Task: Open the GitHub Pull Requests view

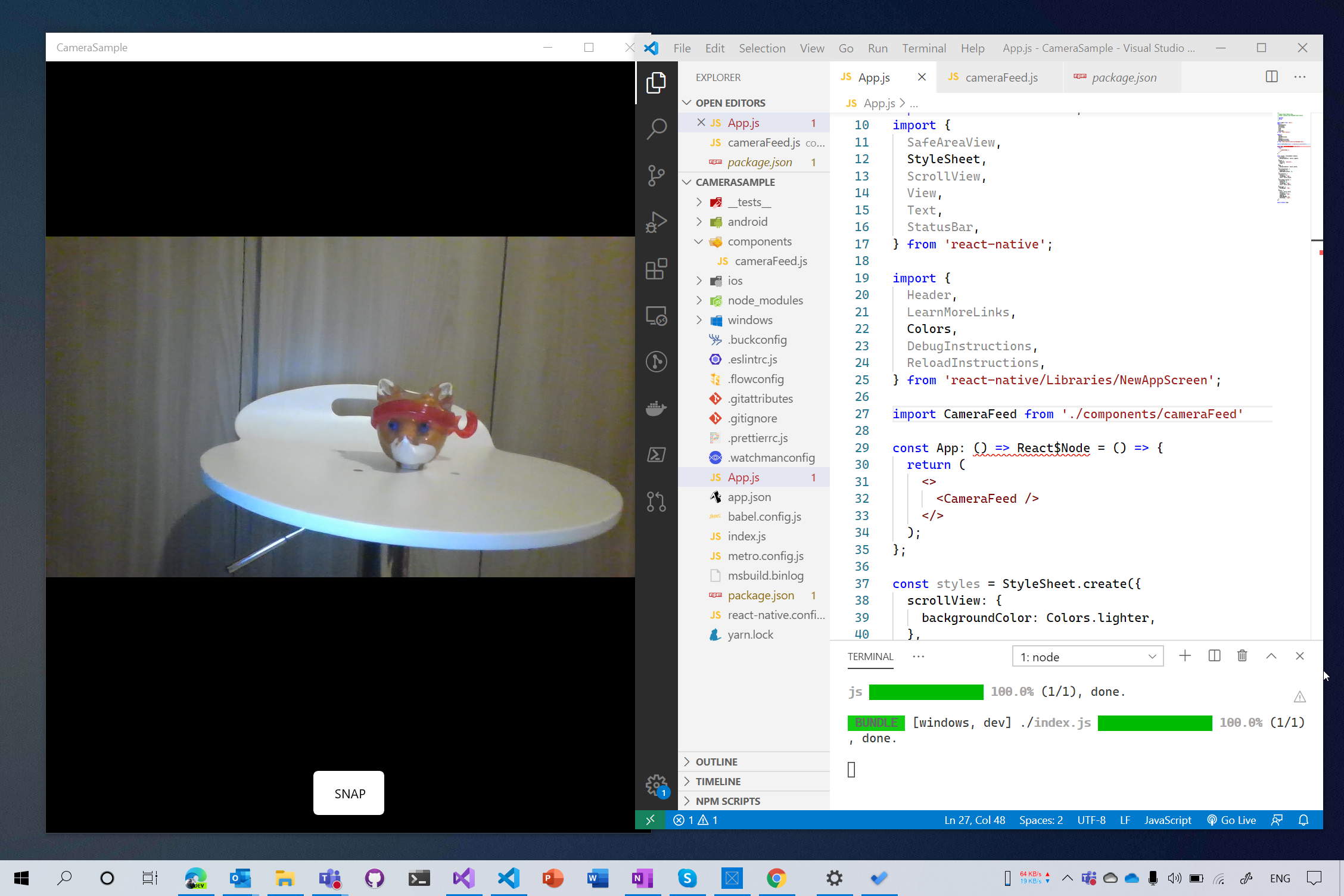Action: (x=656, y=502)
